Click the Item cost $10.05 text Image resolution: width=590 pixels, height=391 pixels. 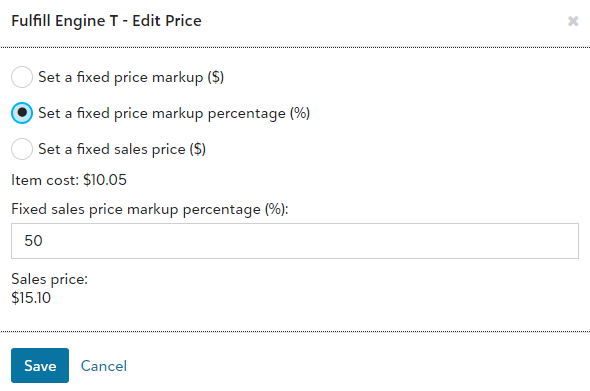click(x=69, y=180)
